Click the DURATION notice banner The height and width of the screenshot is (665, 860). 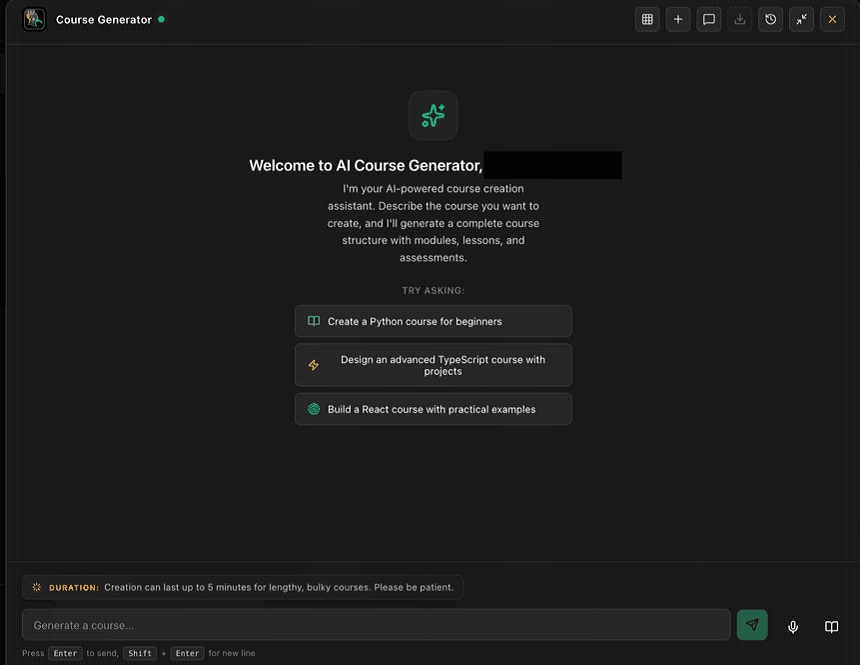coord(243,587)
